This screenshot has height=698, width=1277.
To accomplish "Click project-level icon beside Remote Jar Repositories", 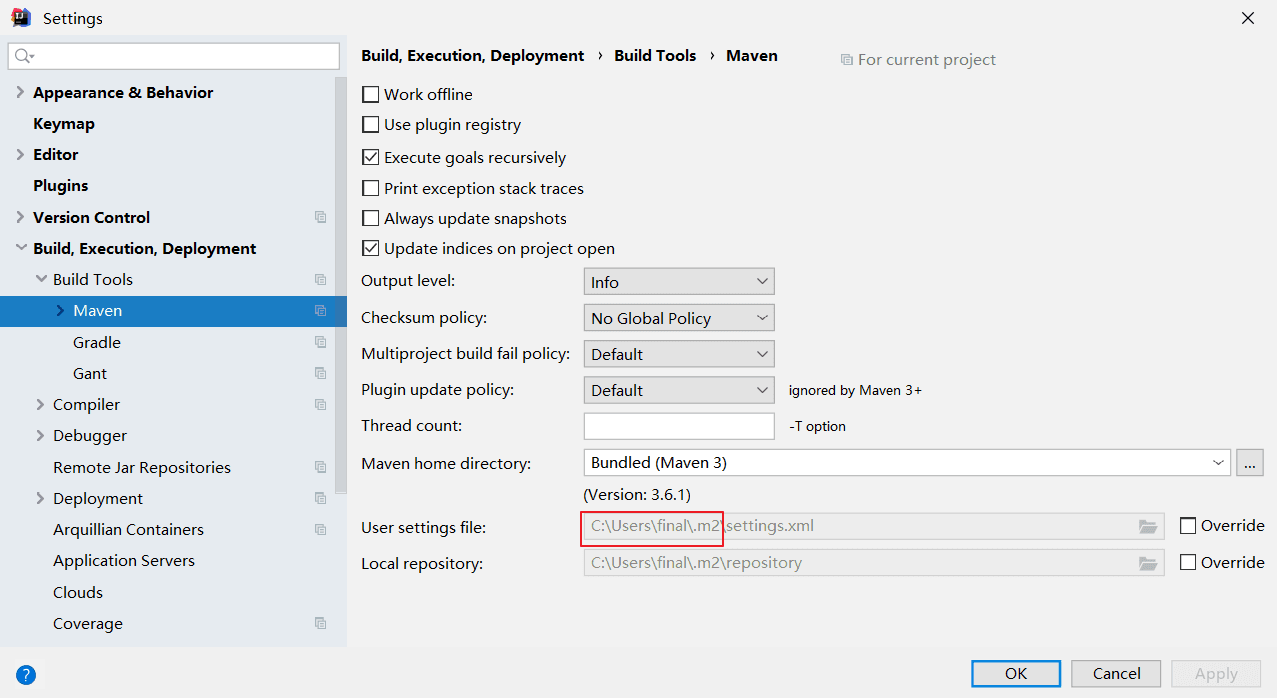I will pos(320,467).
